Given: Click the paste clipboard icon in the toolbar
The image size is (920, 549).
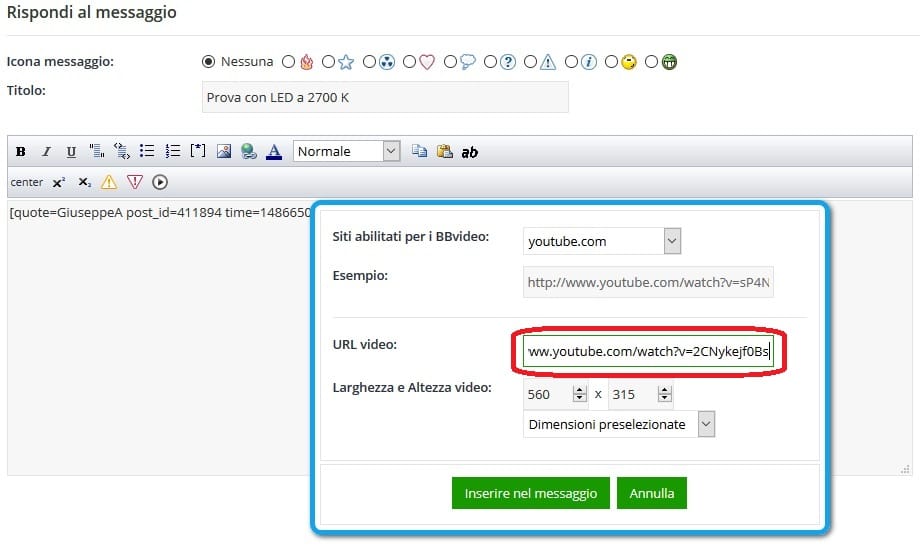Looking at the screenshot, I should 444,151.
